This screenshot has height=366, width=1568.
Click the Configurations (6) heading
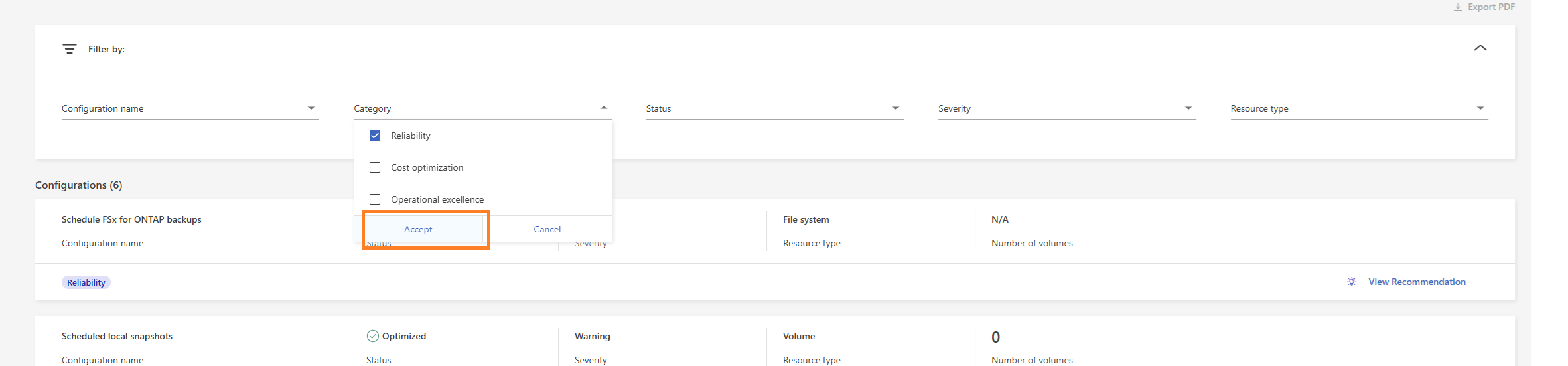coord(78,185)
